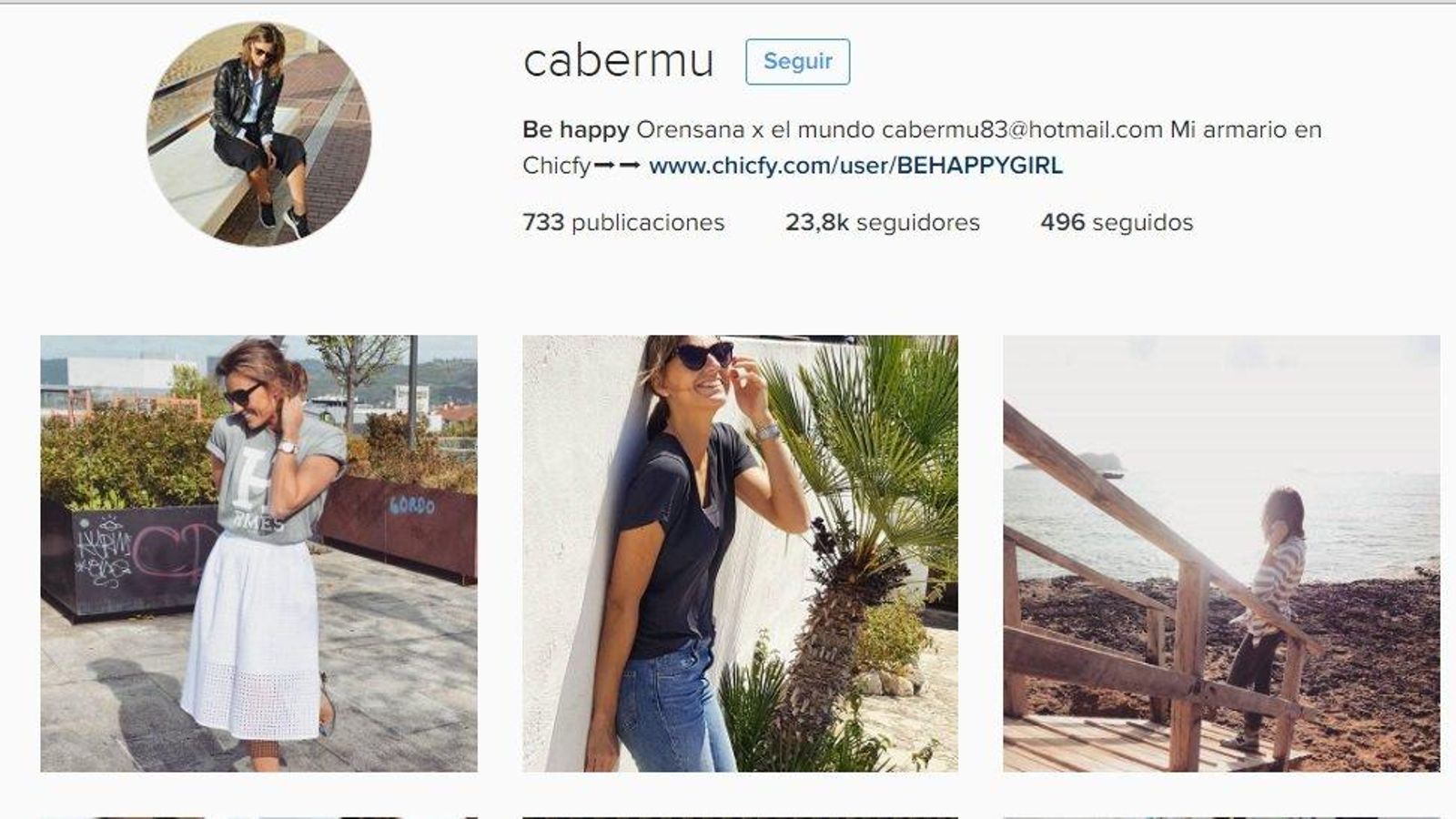Click the bold Be happy name
Viewport: 1456px width, 819px height.
(x=575, y=130)
